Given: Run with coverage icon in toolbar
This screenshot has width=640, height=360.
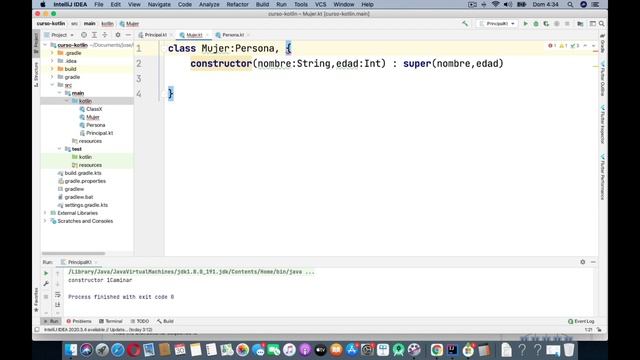Looking at the screenshot, I should 546,24.
